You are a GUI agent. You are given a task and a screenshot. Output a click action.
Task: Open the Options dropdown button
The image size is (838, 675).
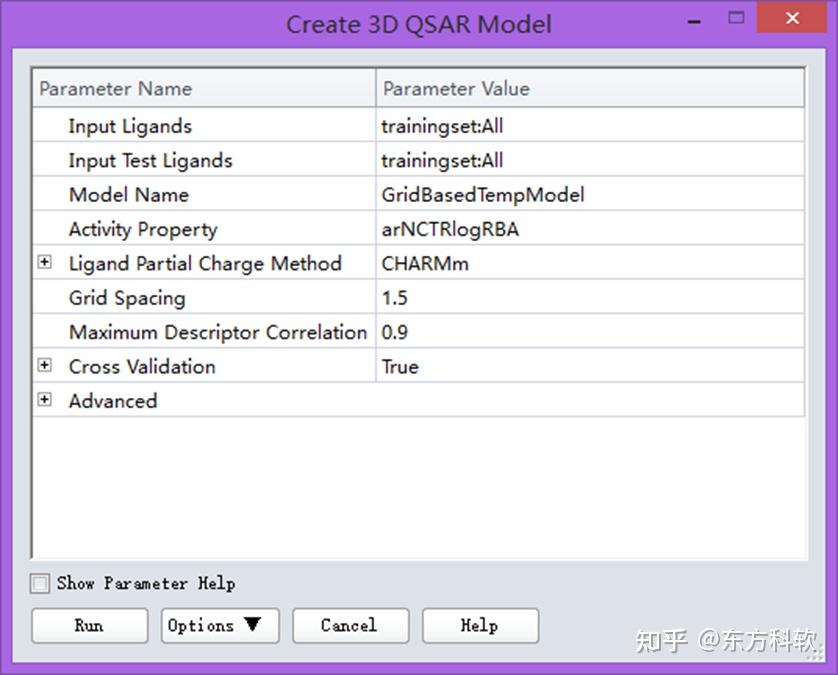[220, 625]
